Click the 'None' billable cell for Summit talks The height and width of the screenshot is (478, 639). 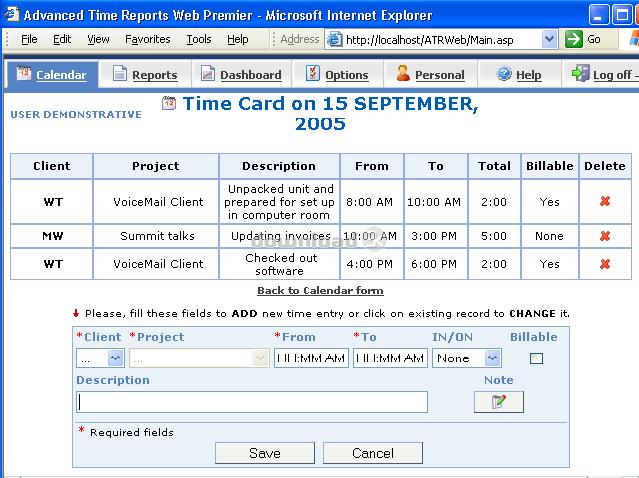(x=549, y=236)
